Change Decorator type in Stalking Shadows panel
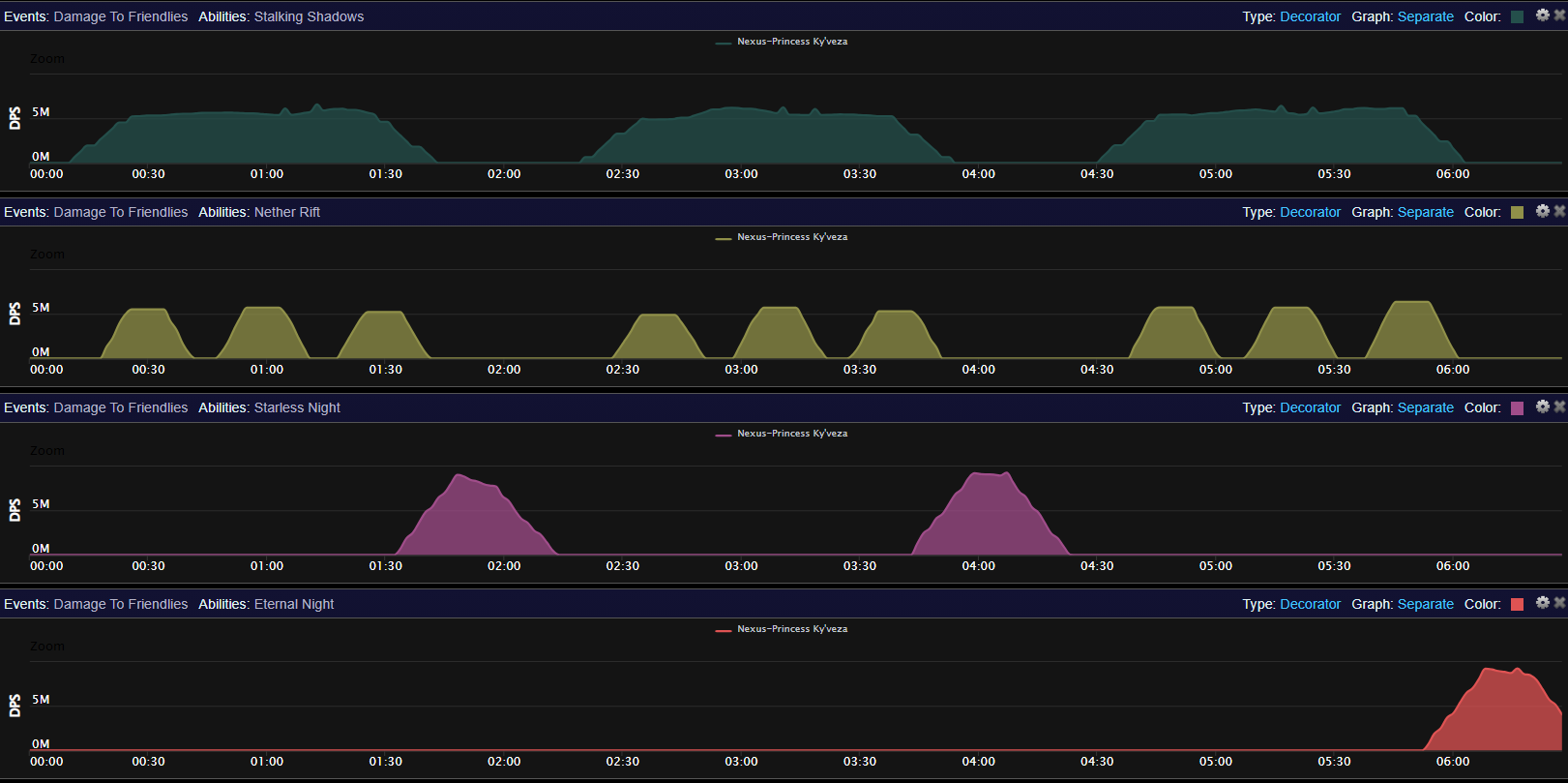The height and width of the screenshot is (783, 1568). click(x=1310, y=16)
